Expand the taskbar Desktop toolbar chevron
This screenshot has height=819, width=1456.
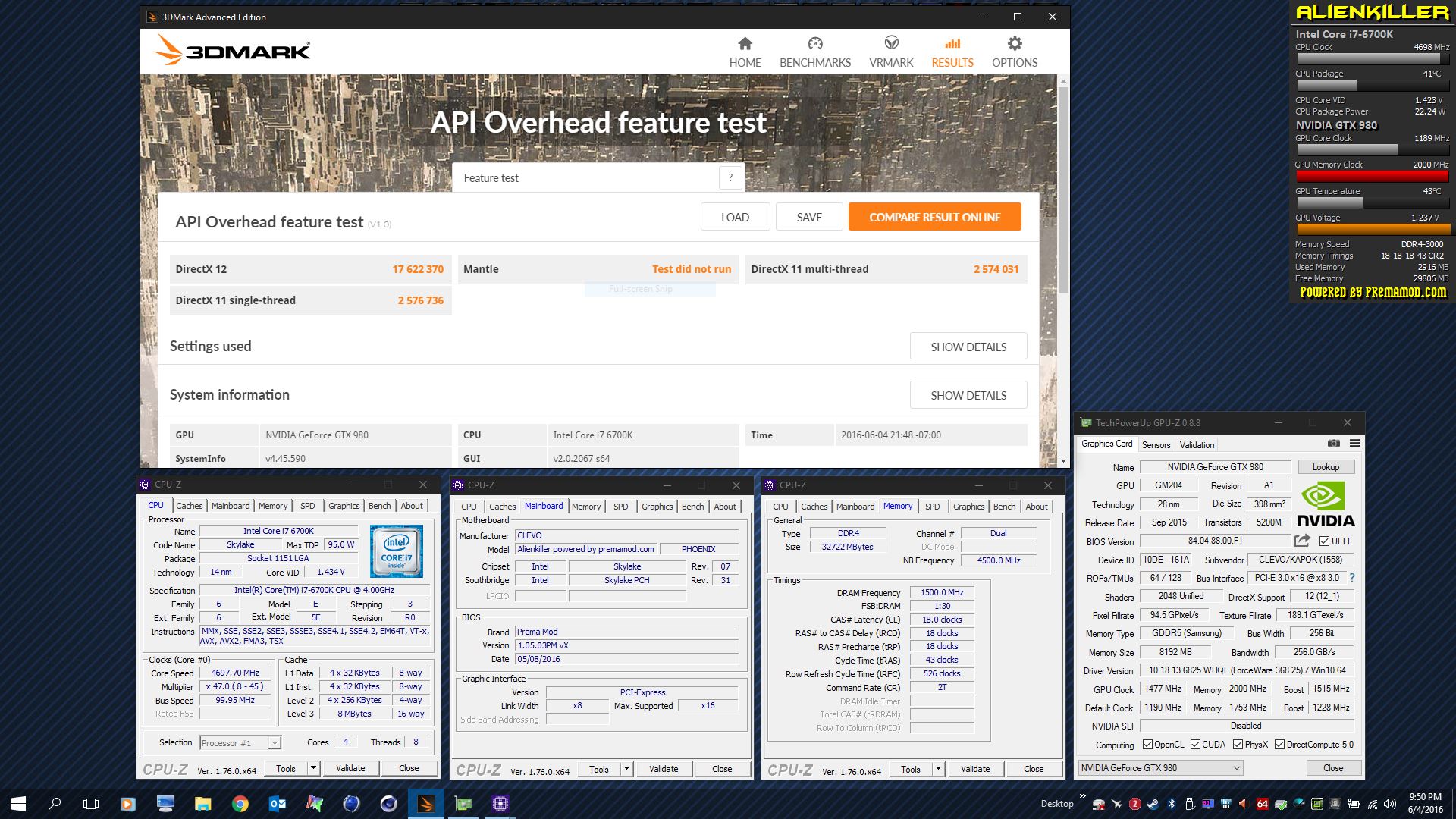coord(1083,796)
